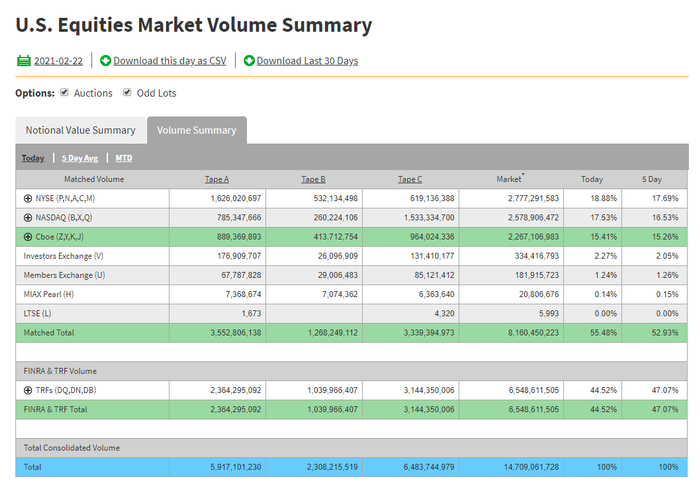Screen dimensions: 700x483
Task: Show the 5 Day Avg view
Action: point(79,158)
